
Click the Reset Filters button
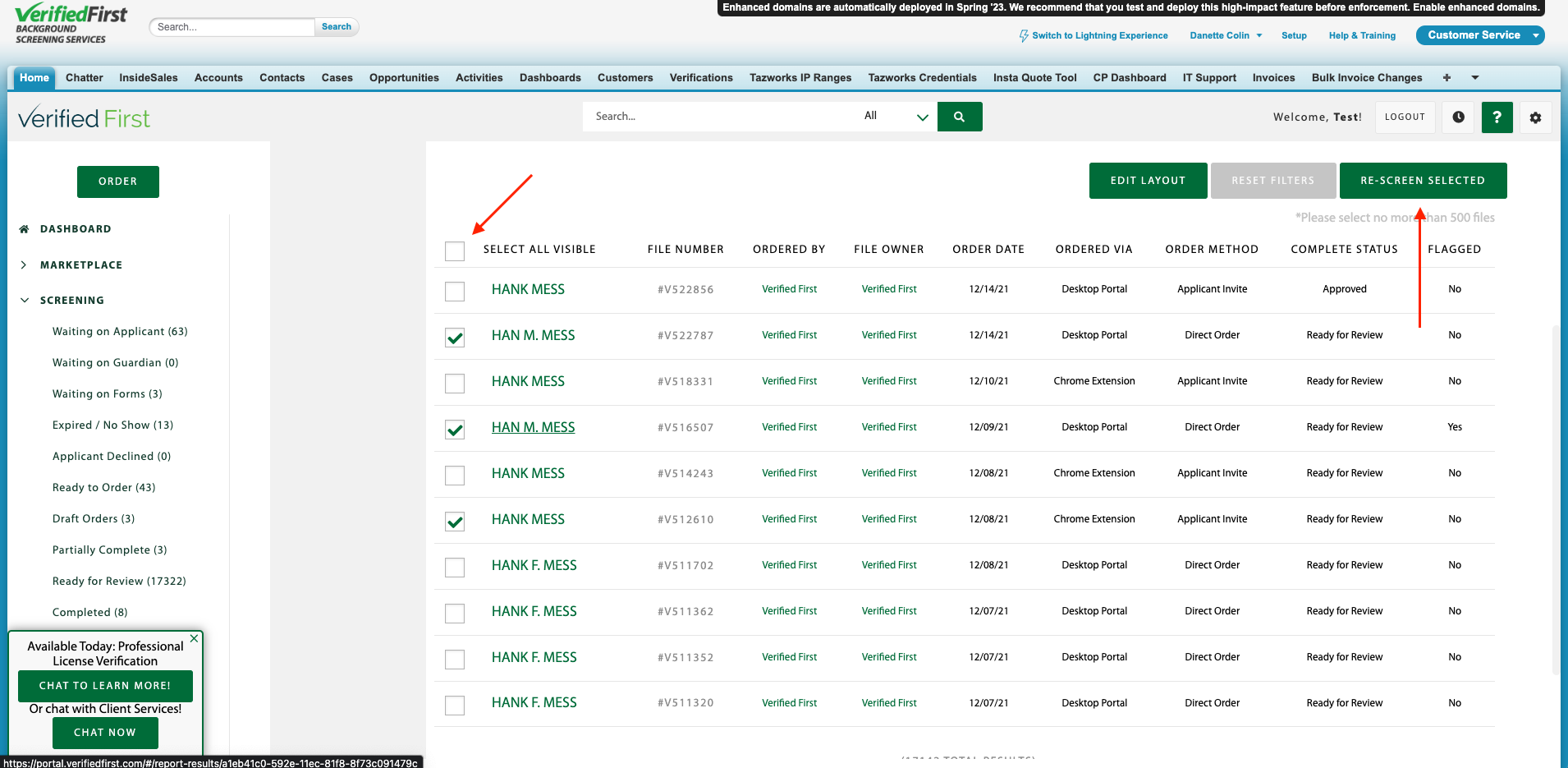point(1273,181)
